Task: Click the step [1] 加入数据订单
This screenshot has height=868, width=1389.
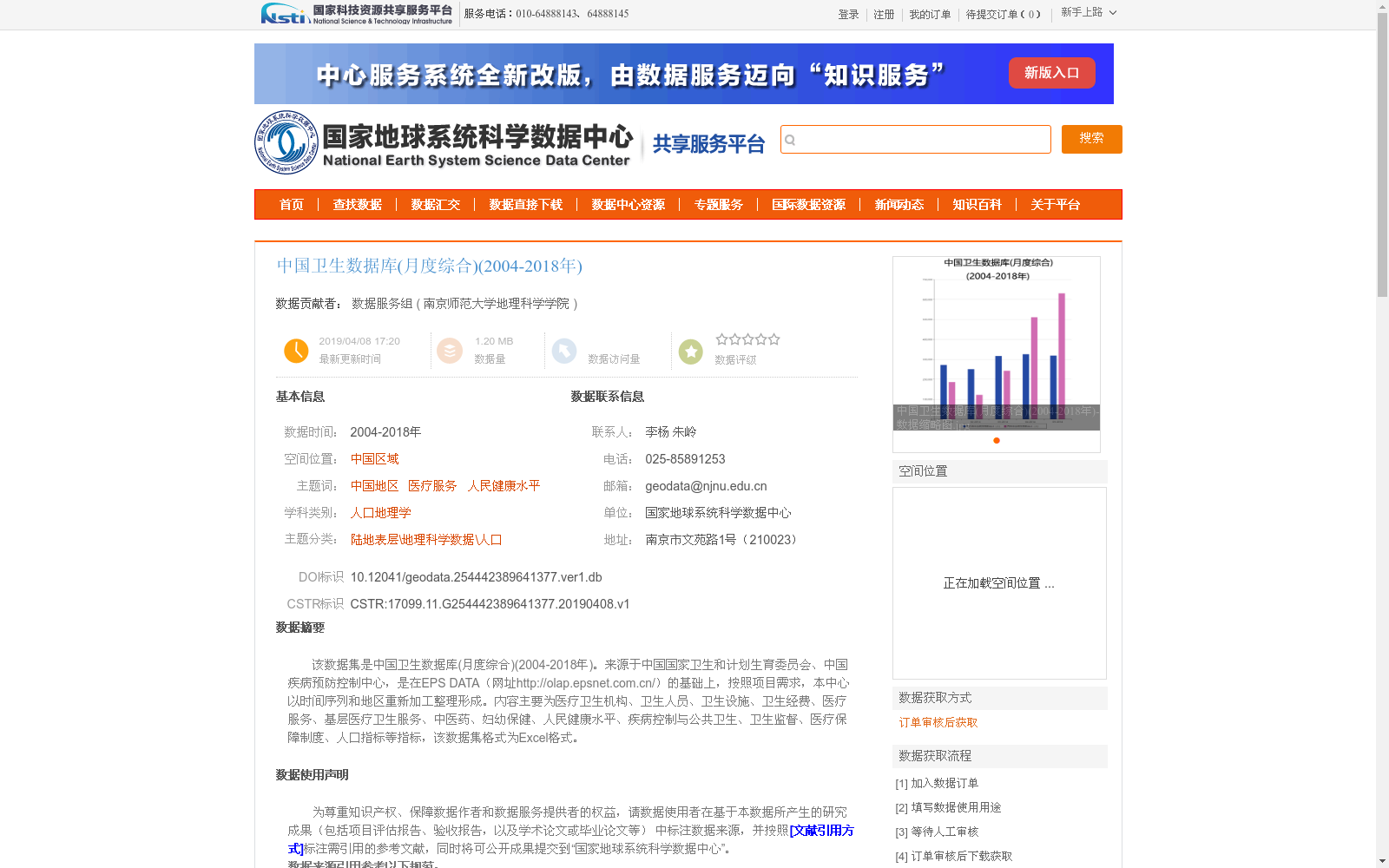Action: coord(938,784)
